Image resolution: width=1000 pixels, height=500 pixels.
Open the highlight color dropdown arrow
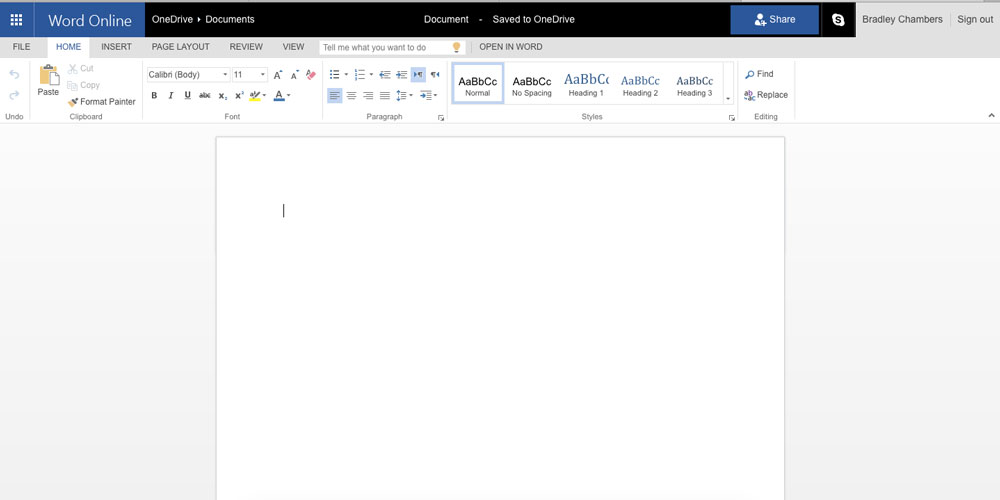click(x=264, y=95)
